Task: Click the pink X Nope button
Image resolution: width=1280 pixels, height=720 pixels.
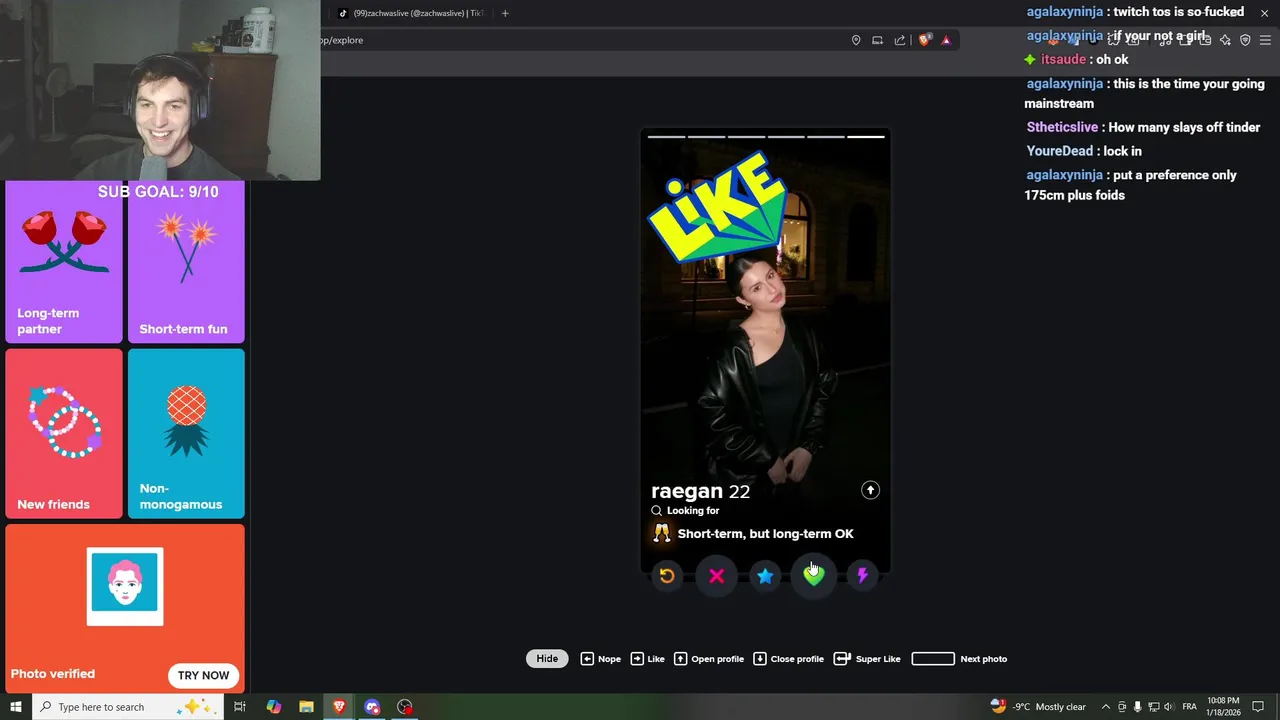Action: (x=716, y=576)
